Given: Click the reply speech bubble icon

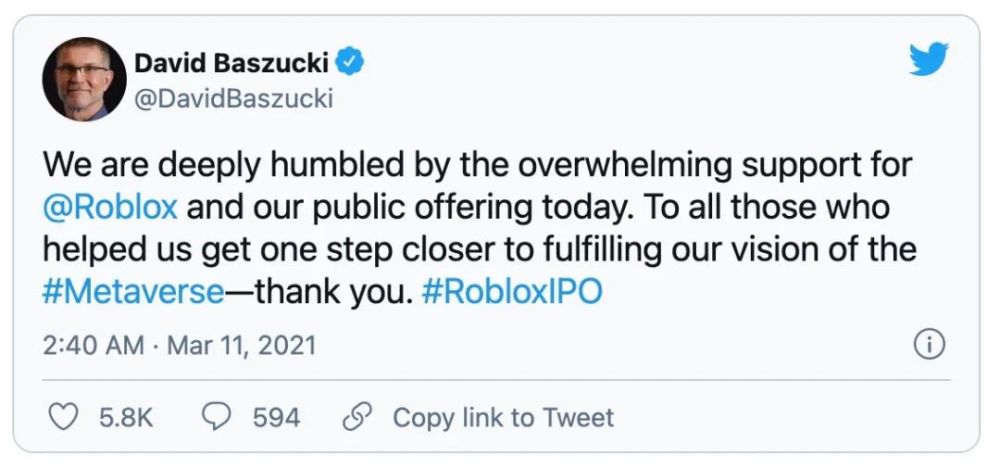Looking at the screenshot, I should (x=216, y=416).
